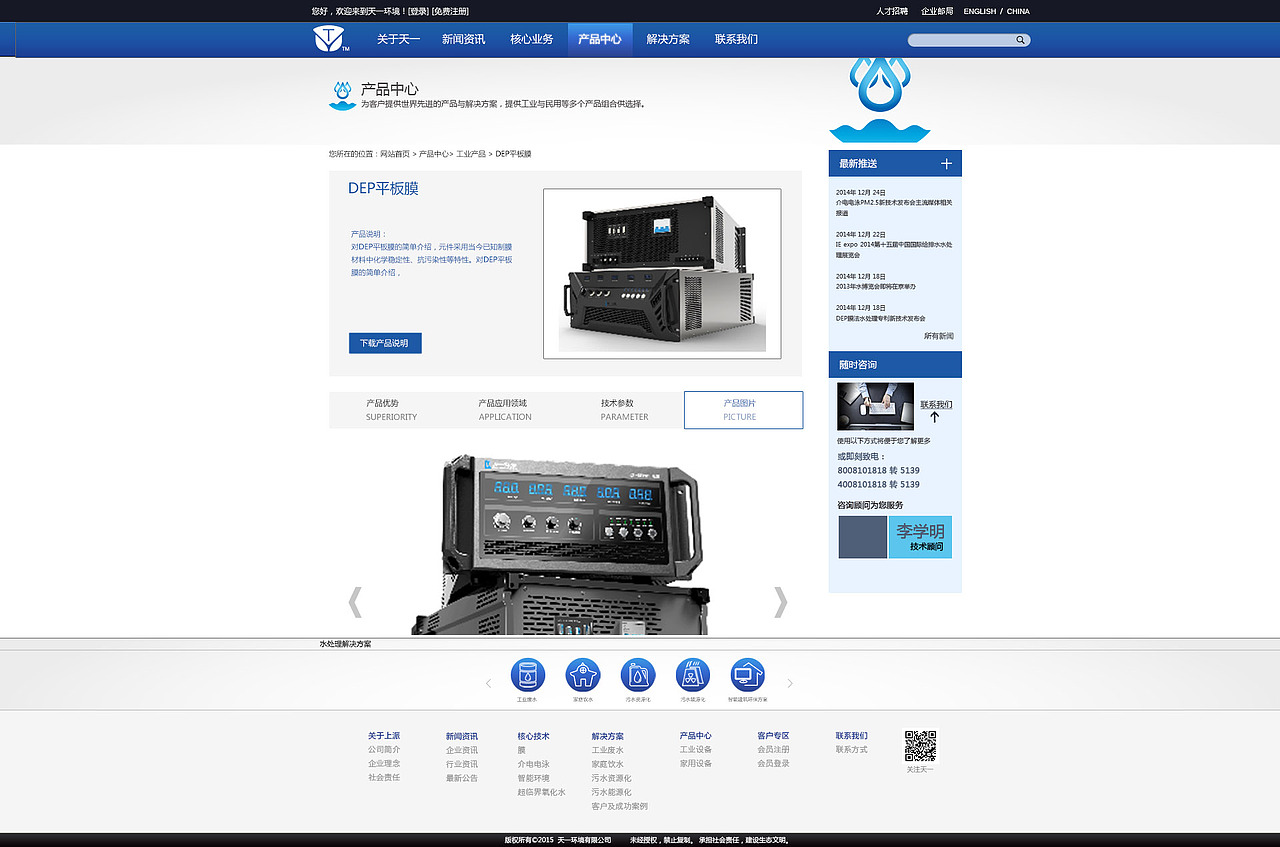Viewport: 1280px width, 847px height.
Task: Go to 工业产品 in the breadcrumb
Action: point(471,154)
